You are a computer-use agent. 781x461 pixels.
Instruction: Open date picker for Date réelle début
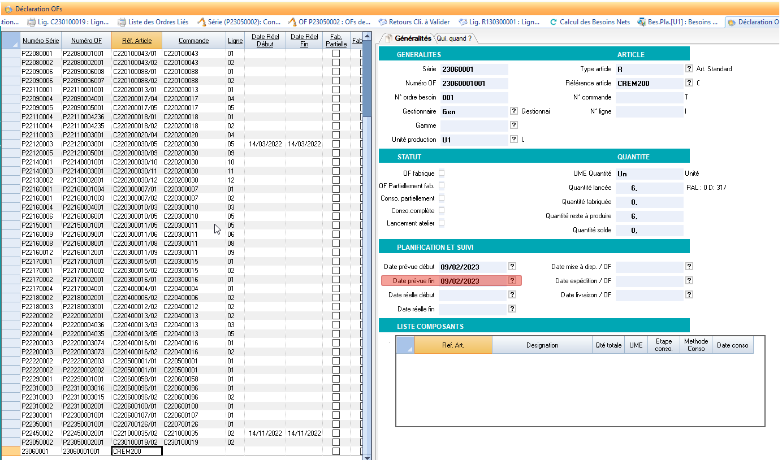512,296
